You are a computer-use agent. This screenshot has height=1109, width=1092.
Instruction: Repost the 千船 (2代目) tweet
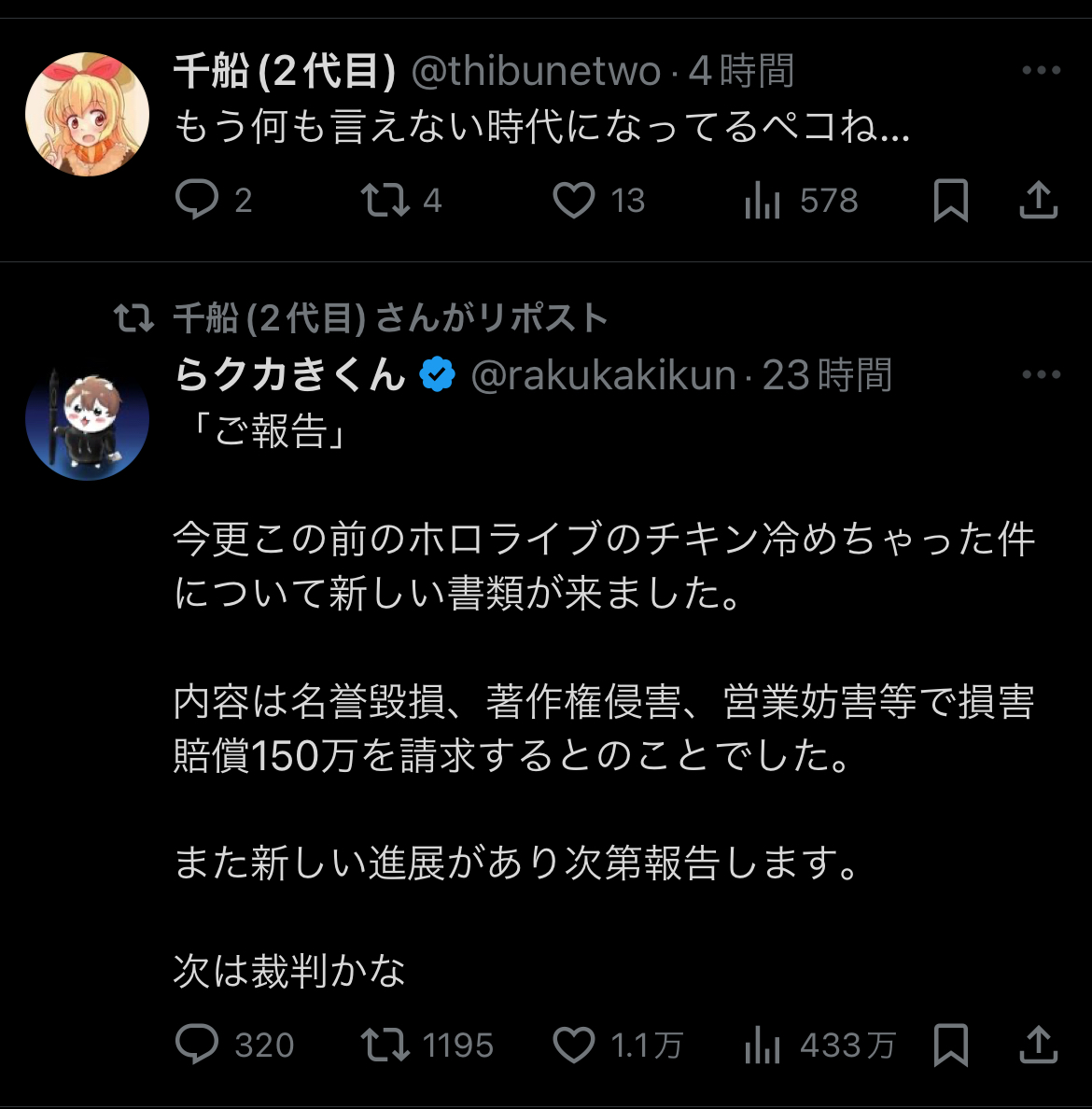click(x=385, y=200)
